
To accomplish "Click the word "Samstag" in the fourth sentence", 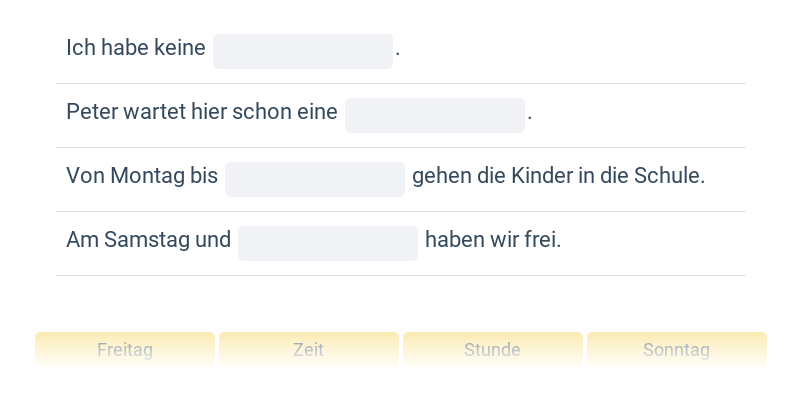I will tap(139, 240).
